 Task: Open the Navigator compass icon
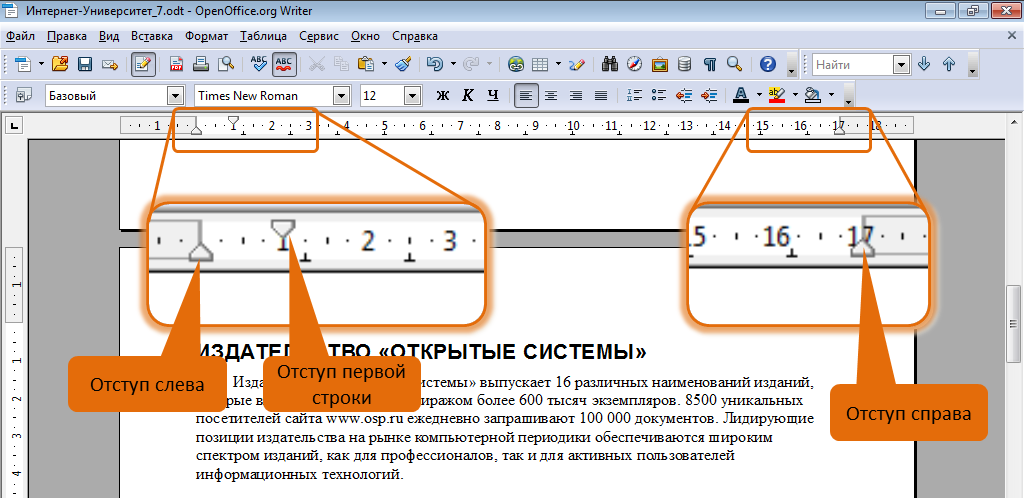(635, 64)
